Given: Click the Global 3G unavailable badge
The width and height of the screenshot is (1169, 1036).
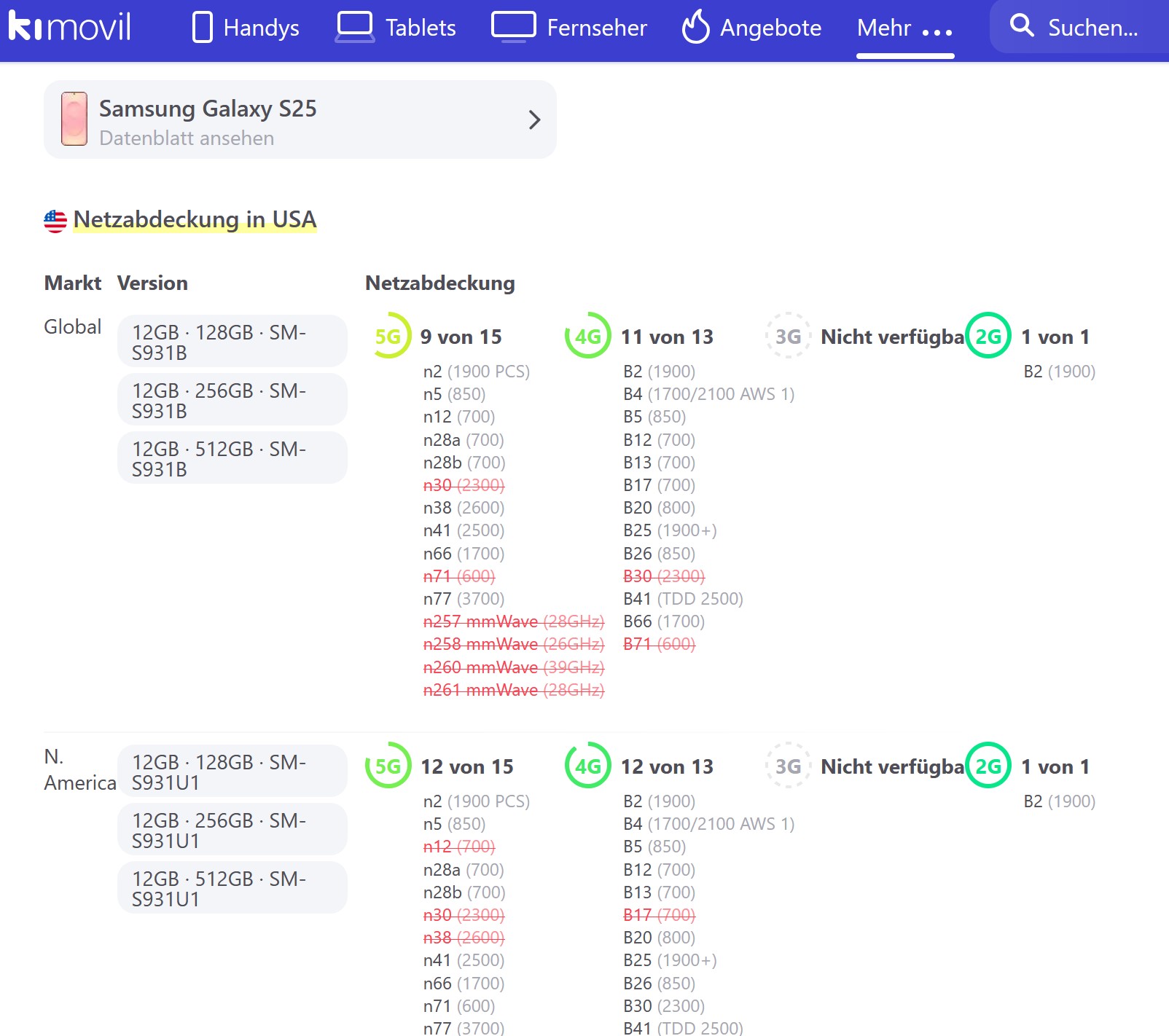Looking at the screenshot, I should [x=788, y=336].
